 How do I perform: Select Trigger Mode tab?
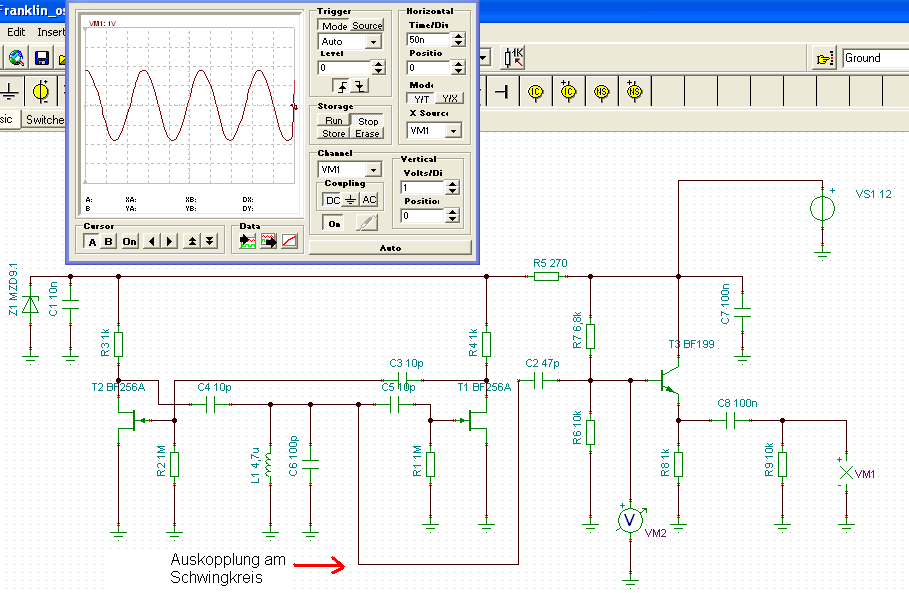click(334, 26)
